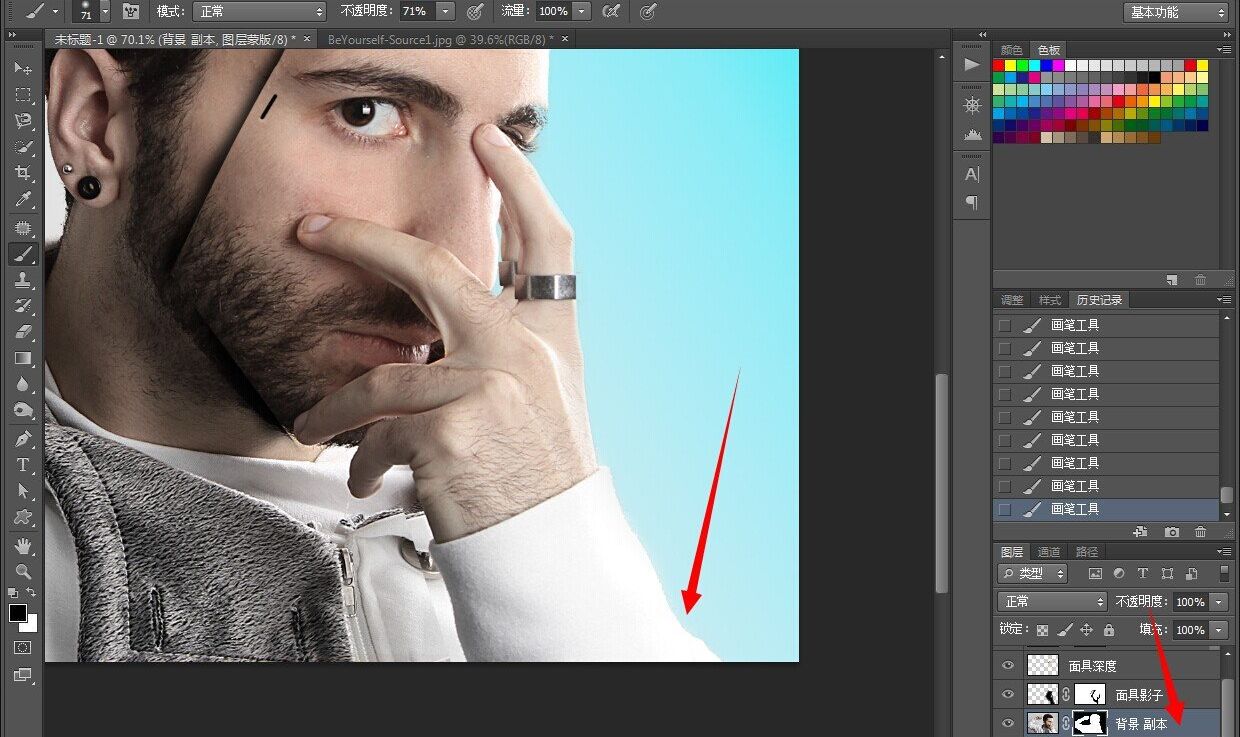Image resolution: width=1240 pixels, height=737 pixels.
Task: Select the Zoom tool
Action: [x=23, y=572]
